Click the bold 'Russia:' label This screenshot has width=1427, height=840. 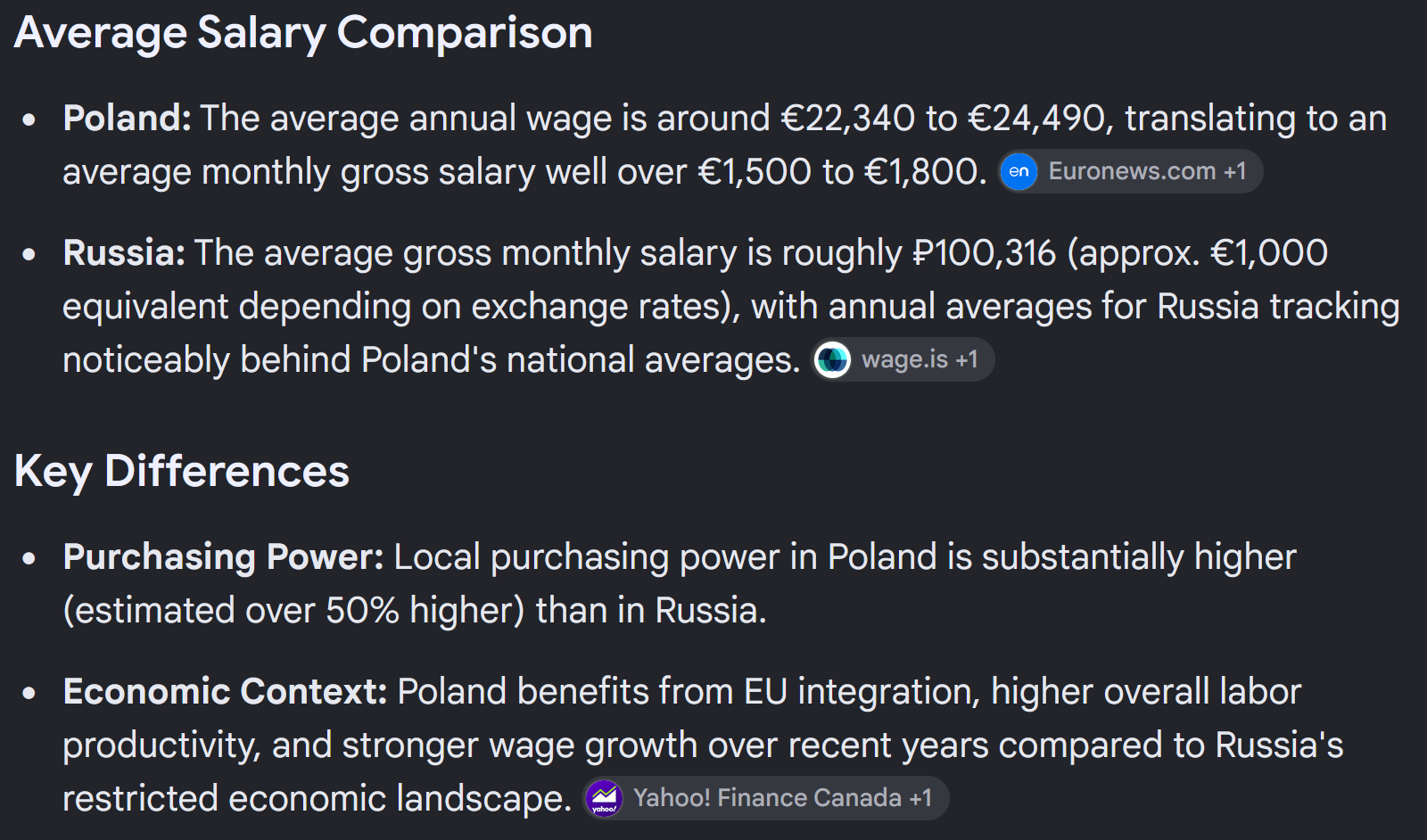[x=124, y=252]
